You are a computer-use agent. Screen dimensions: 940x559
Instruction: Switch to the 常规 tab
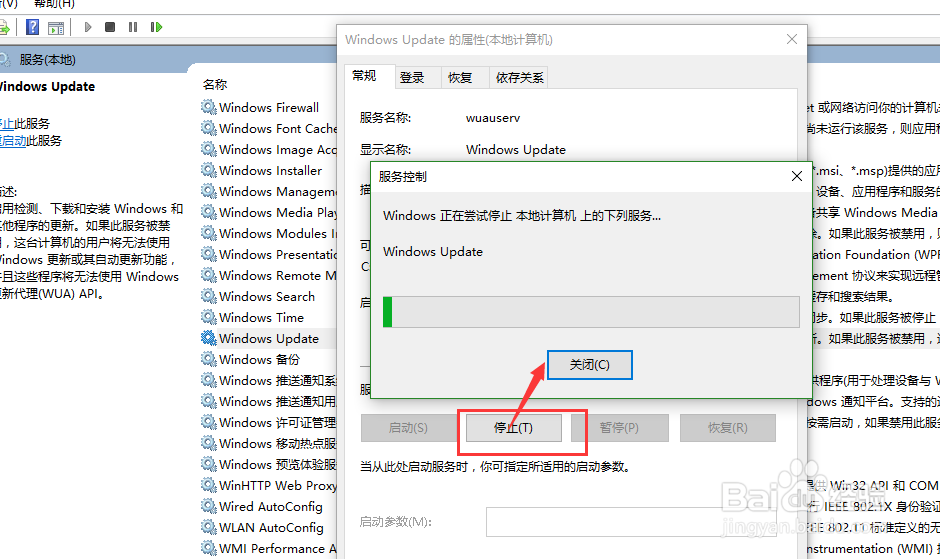click(364, 76)
